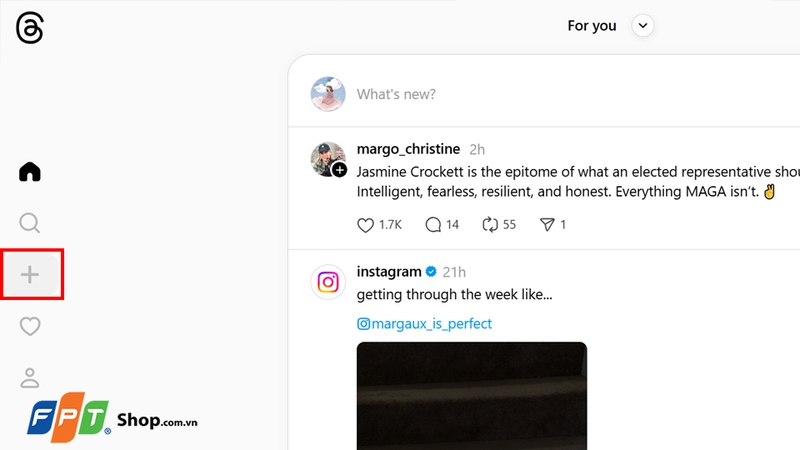Open comments on margo_christine's post
Viewport: 800px width, 450px height.
coord(433,225)
